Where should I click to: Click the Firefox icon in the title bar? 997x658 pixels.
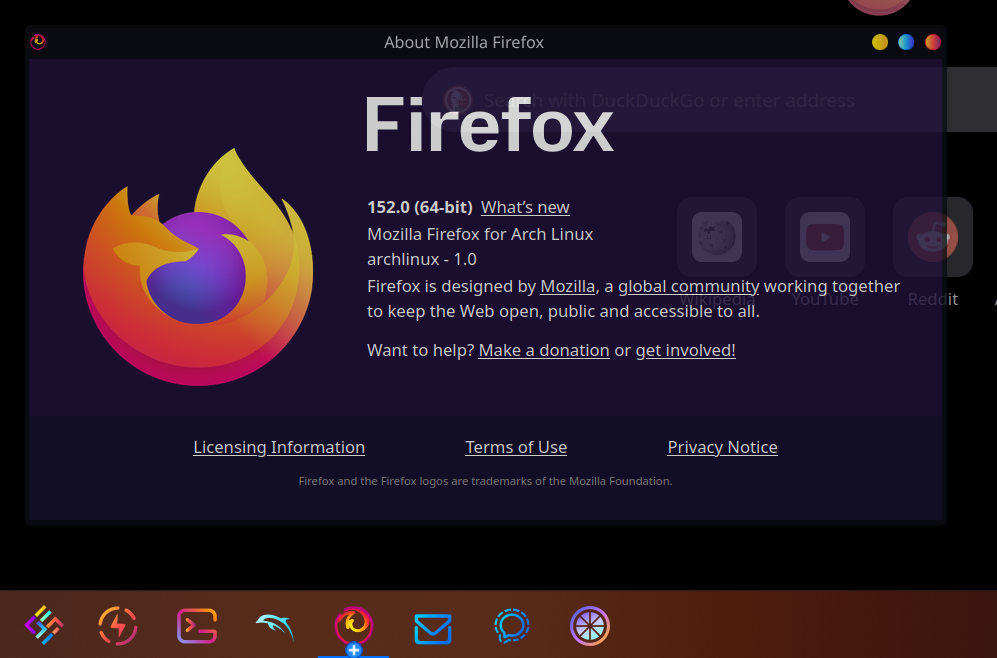38,42
